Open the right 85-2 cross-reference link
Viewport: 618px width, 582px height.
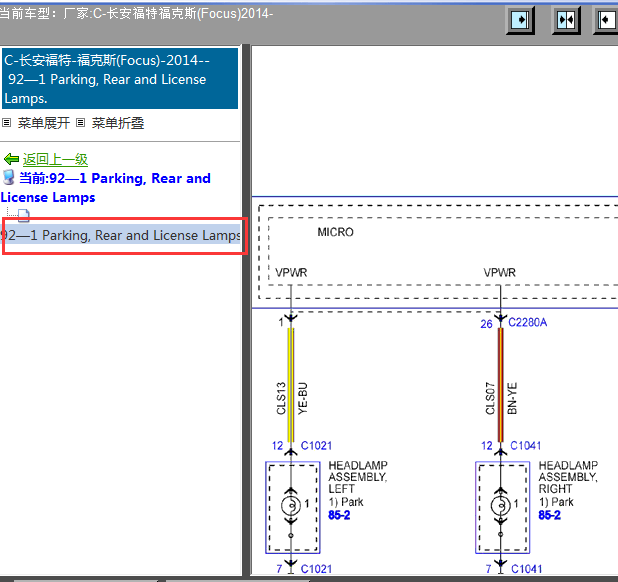pos(549,515)
